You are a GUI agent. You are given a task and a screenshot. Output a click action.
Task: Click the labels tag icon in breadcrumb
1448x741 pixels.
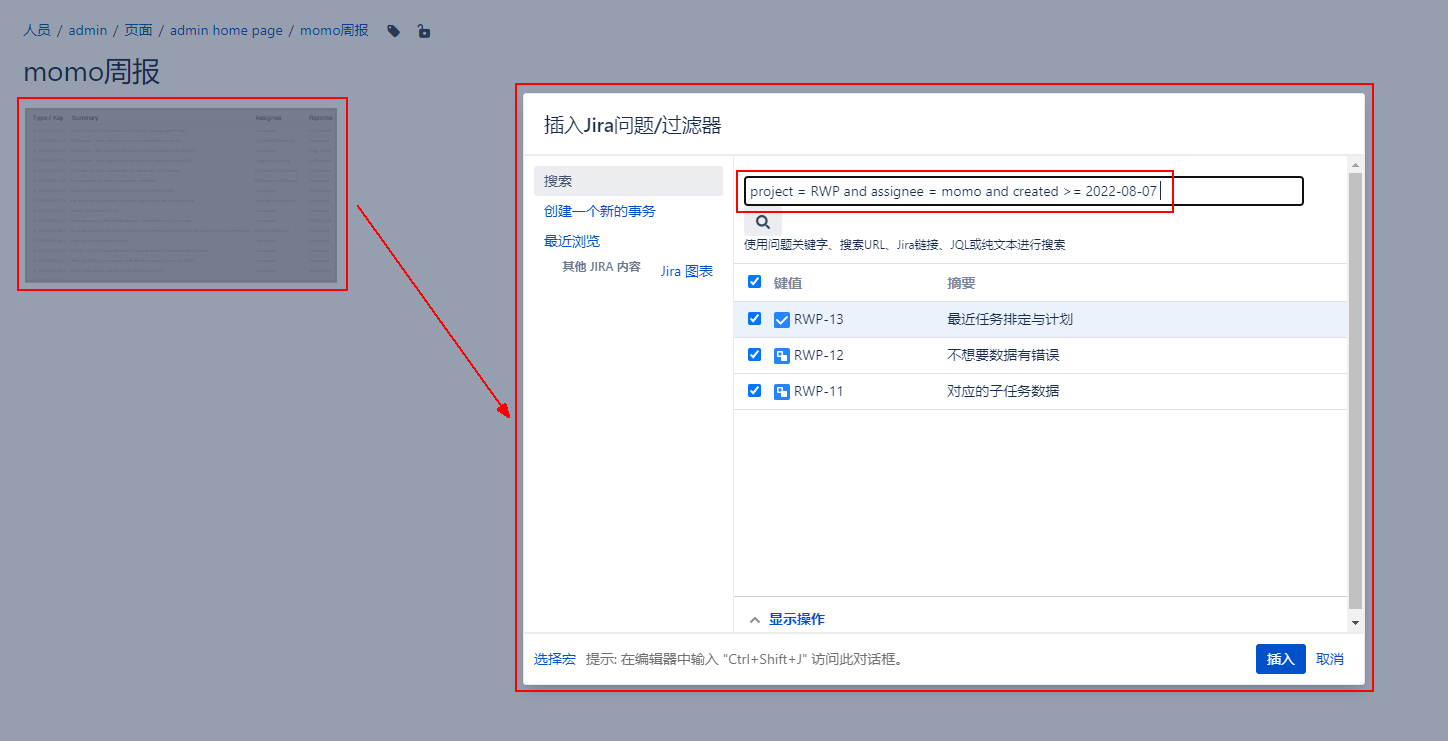point(394,31)
